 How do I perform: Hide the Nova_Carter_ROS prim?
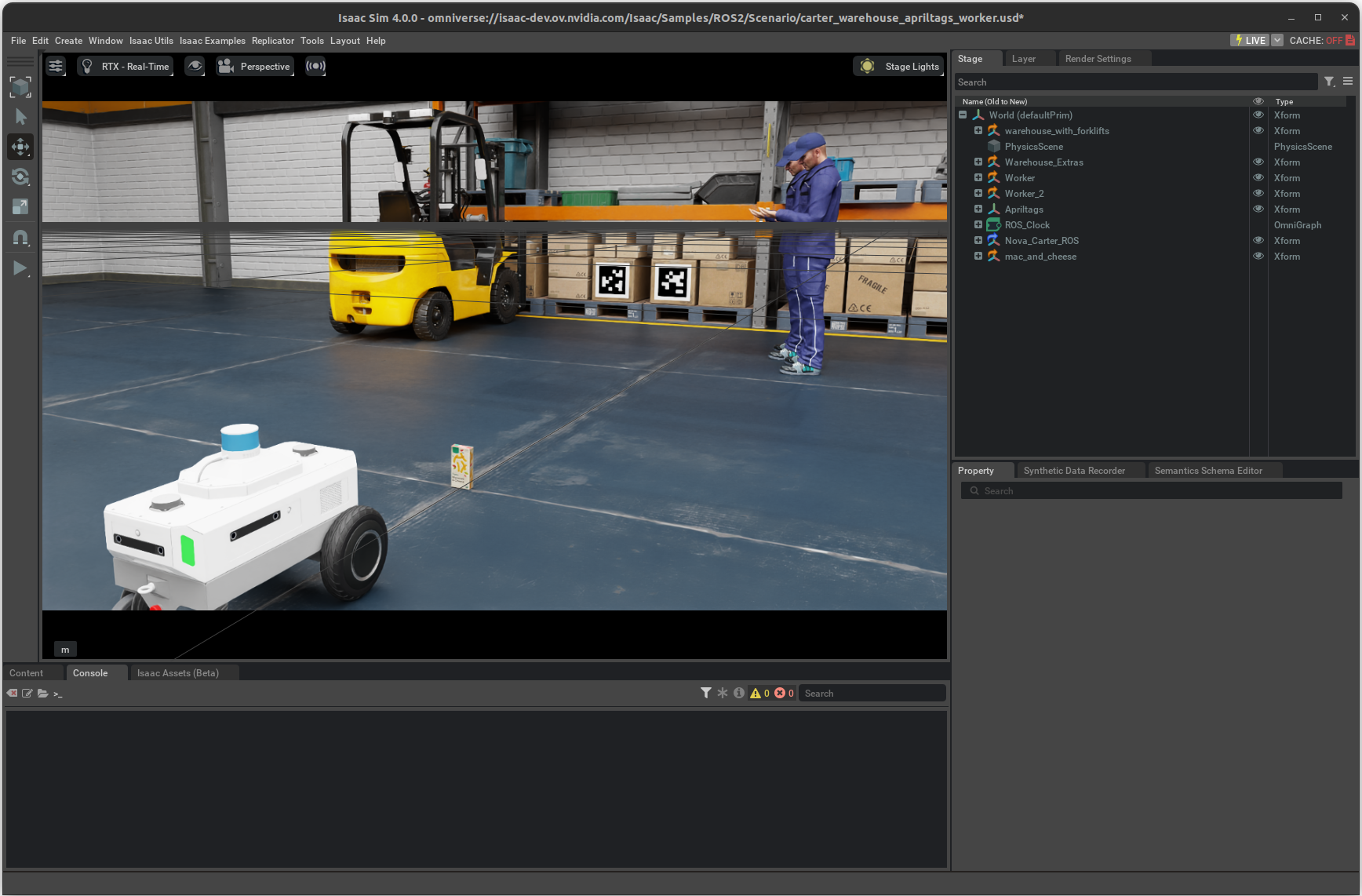pos(1258,240)
